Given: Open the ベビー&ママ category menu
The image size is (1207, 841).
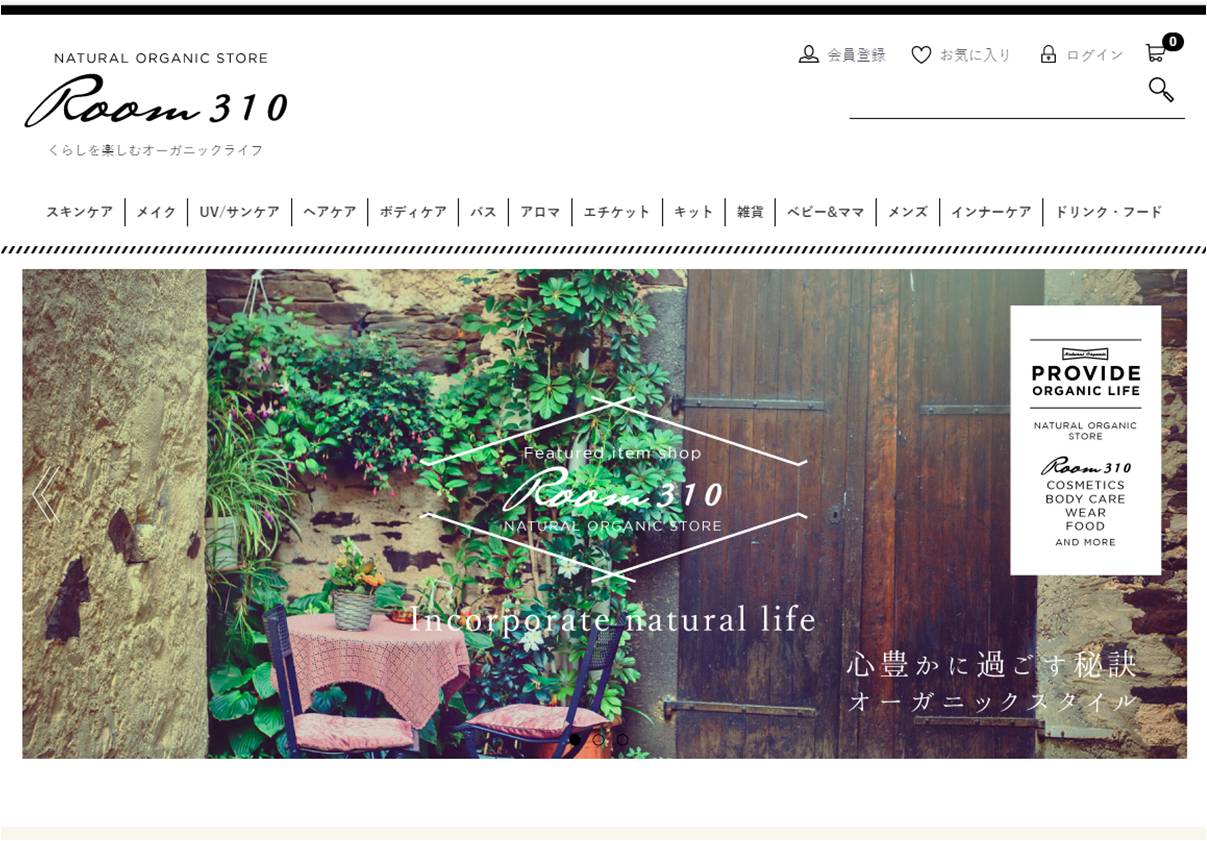Looking at the screenshot, I should pos(825,212).
